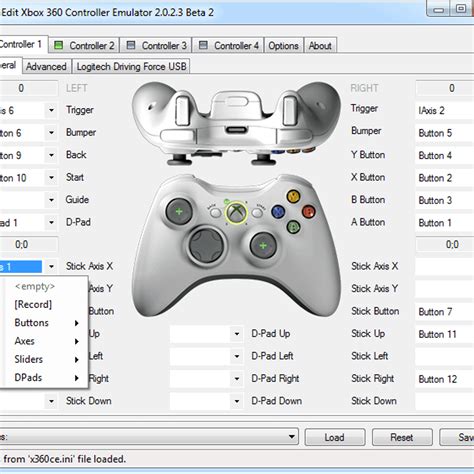Click the right thumbstick on controller image

click(x=263, y=246)
